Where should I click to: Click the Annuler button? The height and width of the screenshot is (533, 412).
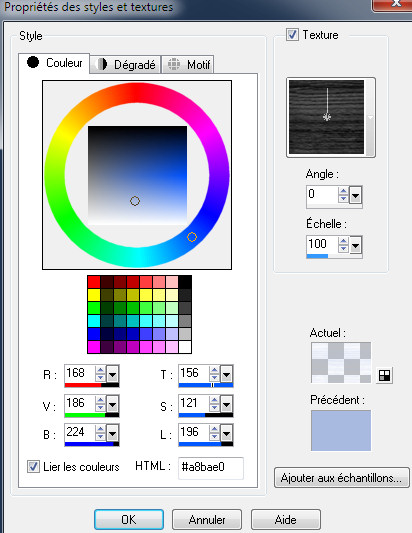click(x=207, y=519)
